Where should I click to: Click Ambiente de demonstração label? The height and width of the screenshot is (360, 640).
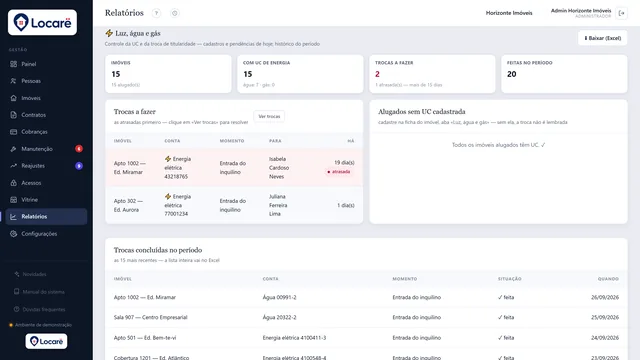pyautogui.click(x=43, y=325)
